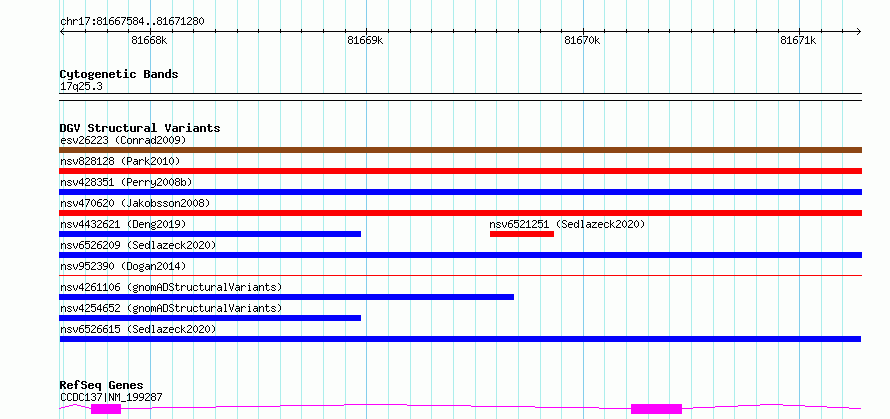Click the right arrowhead of the ruler
Viewport: 890px width, 419px height.
pyautogui.click(x=859, y=31)
